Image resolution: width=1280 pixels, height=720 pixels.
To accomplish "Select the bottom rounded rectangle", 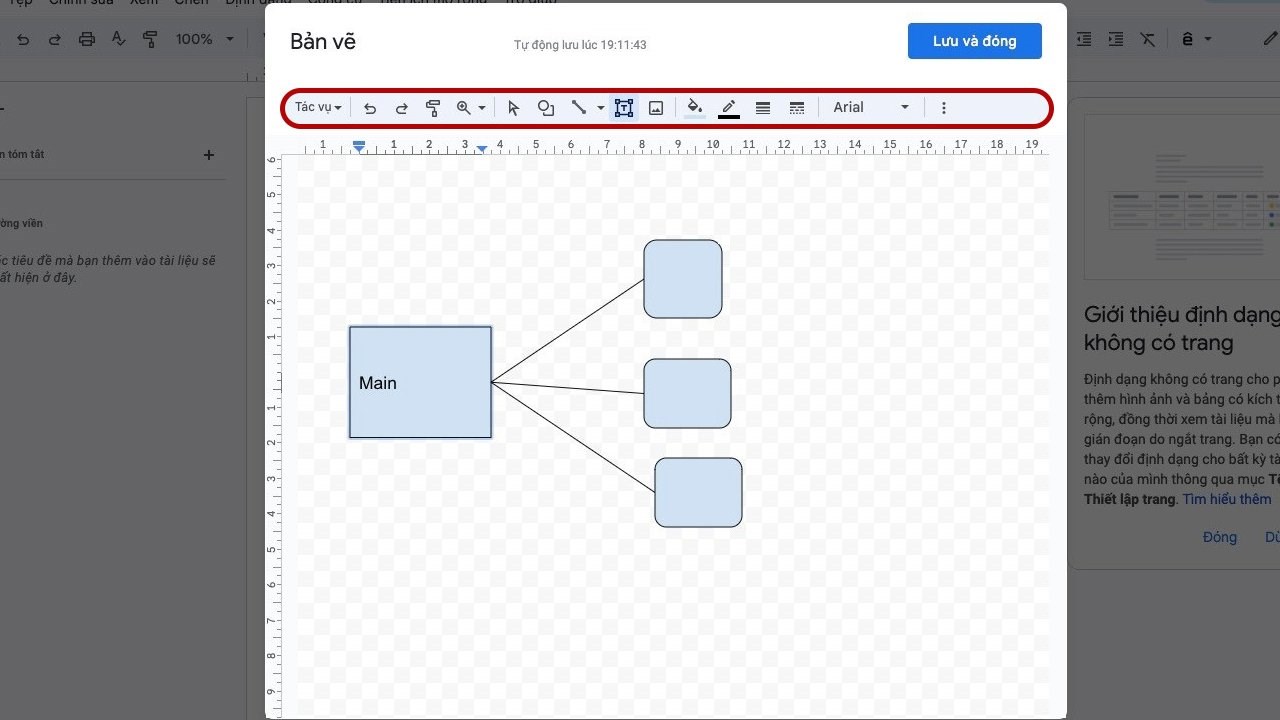I will pyautogui.click(x=698, y=492).
